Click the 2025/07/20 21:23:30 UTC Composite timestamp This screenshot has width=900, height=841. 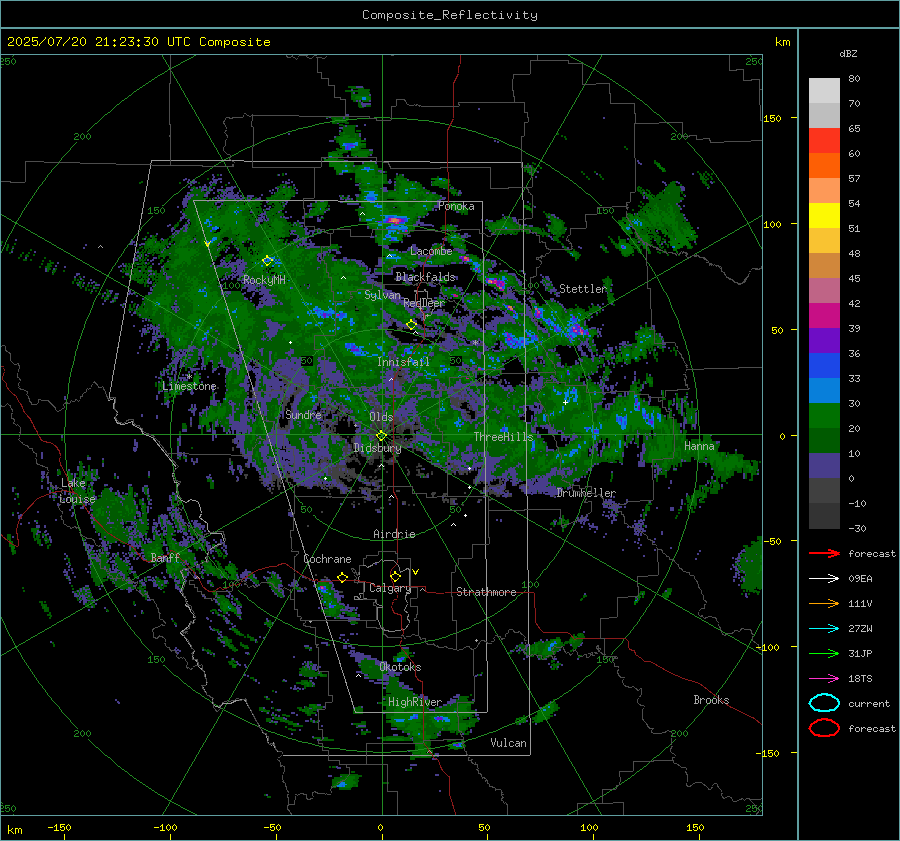(138, 42)
